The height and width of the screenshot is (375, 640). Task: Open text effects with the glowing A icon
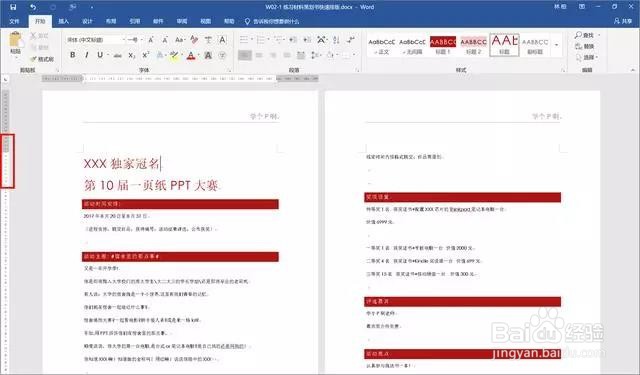pos(160,55)
